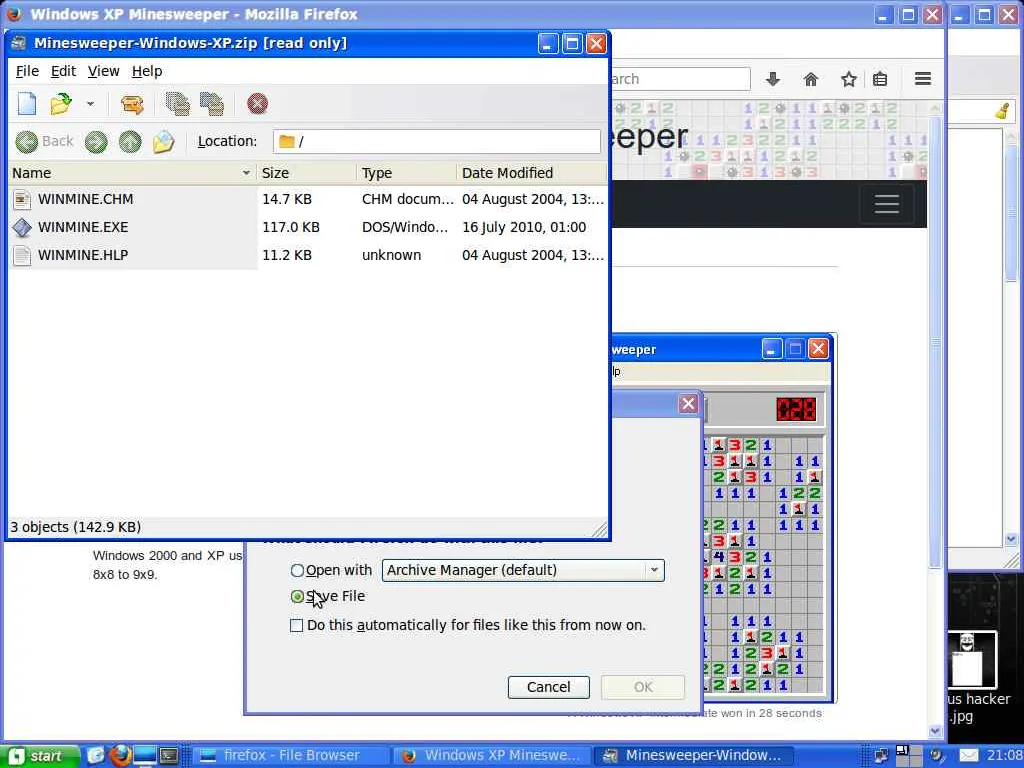
Task: Click the OK button in the download dialog
Action: (x=643, y=687)
